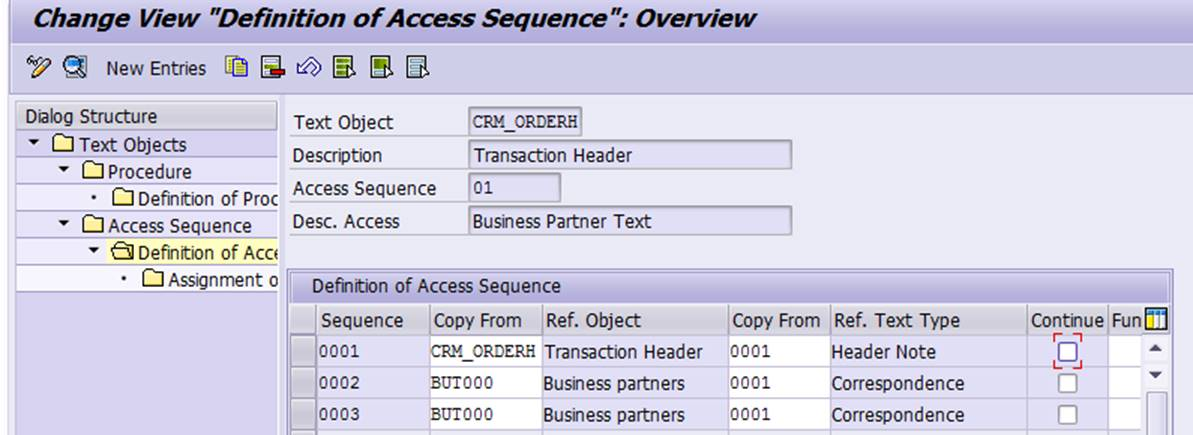1193x435 pixels.
Task: Click Definition of Access Sequence table title
Action: [x=436, y=287]
